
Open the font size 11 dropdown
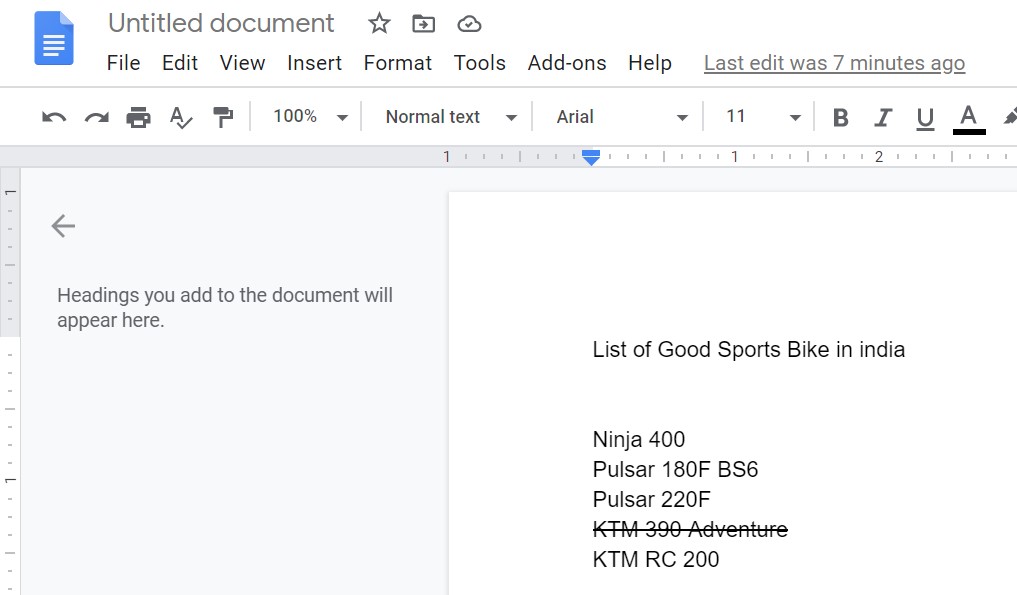(763, 117)
